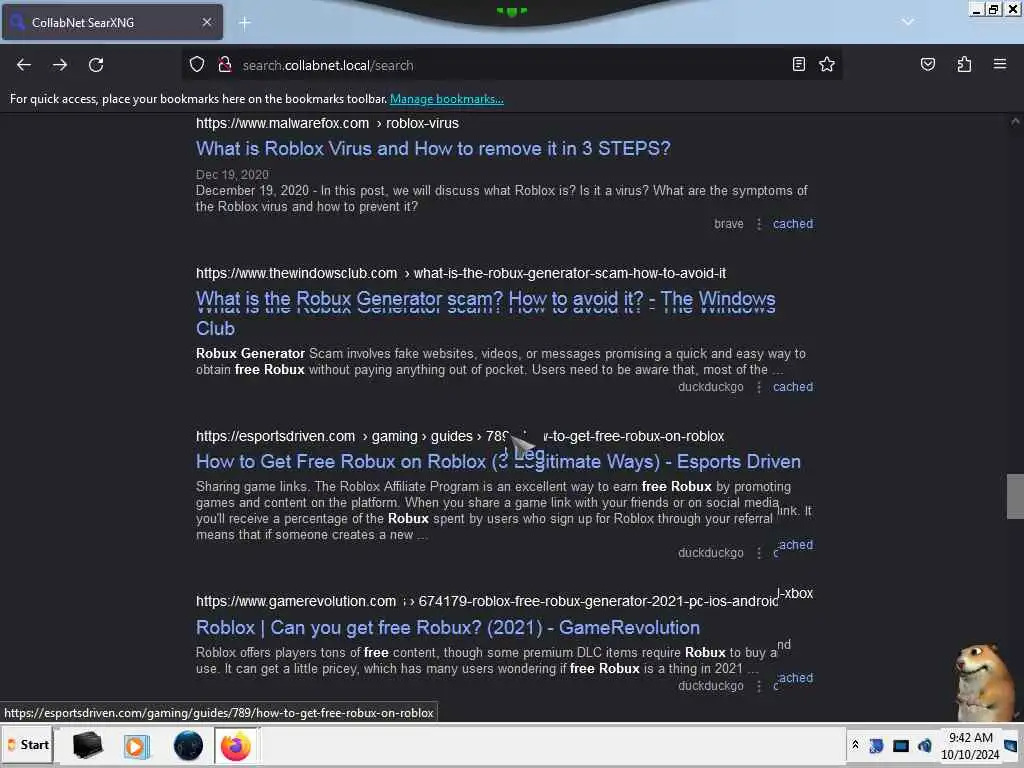This screenshot has height=768, width=1024.
Task: Click the insecure connection padlock icon
Action: 225,65
